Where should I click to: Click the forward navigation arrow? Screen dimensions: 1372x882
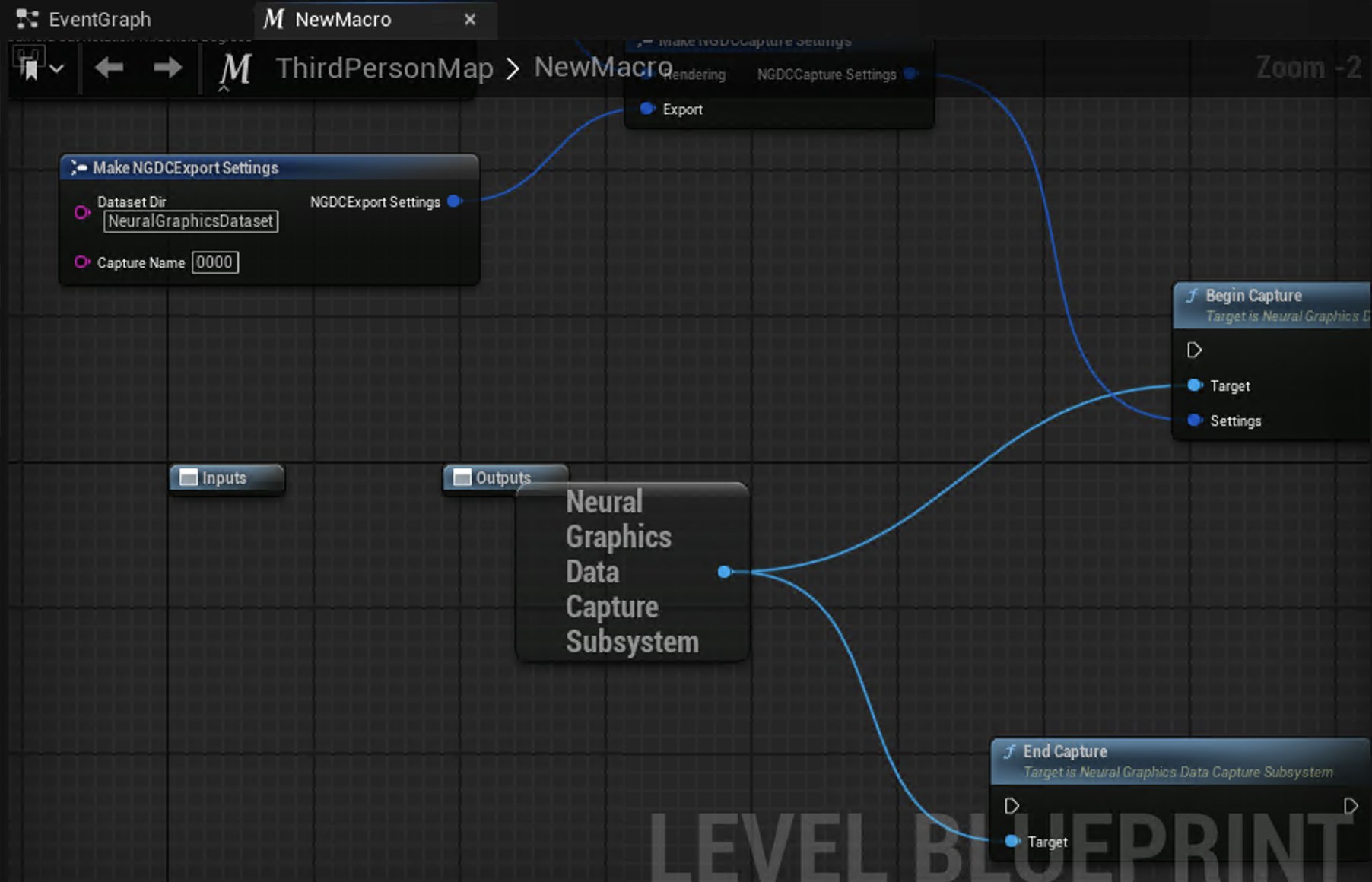click(167, 68)
